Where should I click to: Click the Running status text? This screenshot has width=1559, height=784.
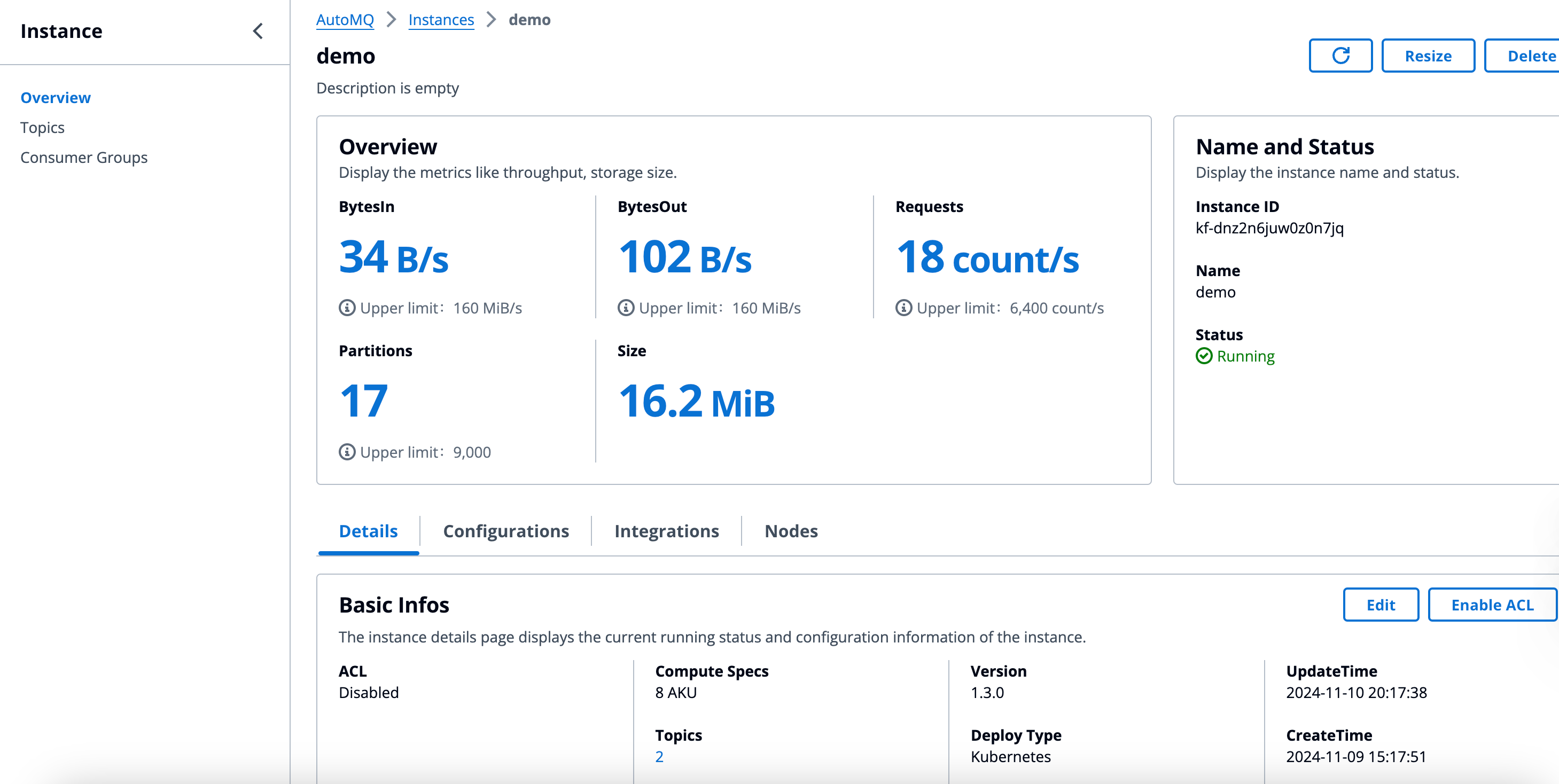pos(1245,356)
